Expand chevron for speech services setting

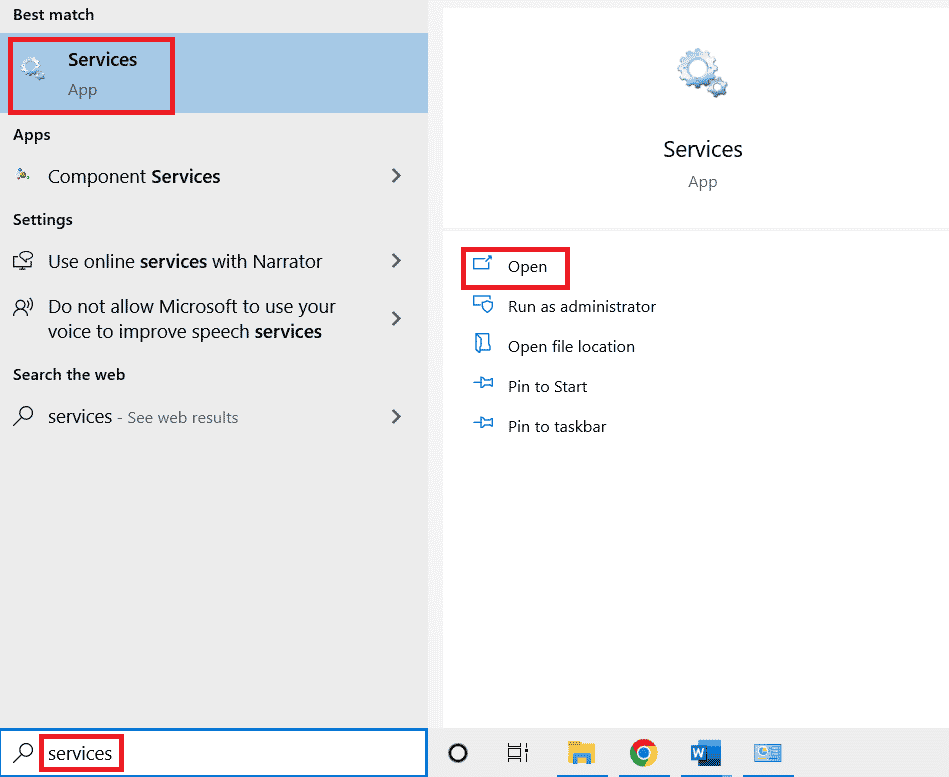coord(396,318)
